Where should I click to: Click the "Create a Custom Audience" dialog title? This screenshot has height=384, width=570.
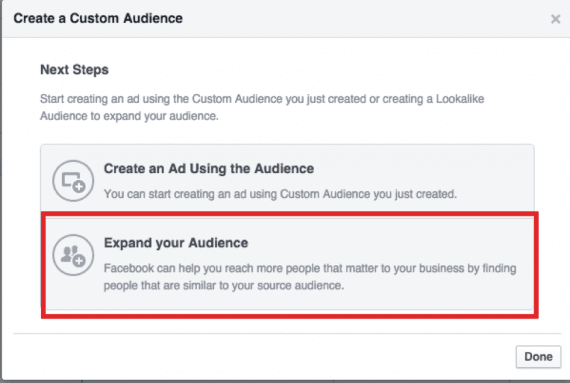tap(98, 18)
